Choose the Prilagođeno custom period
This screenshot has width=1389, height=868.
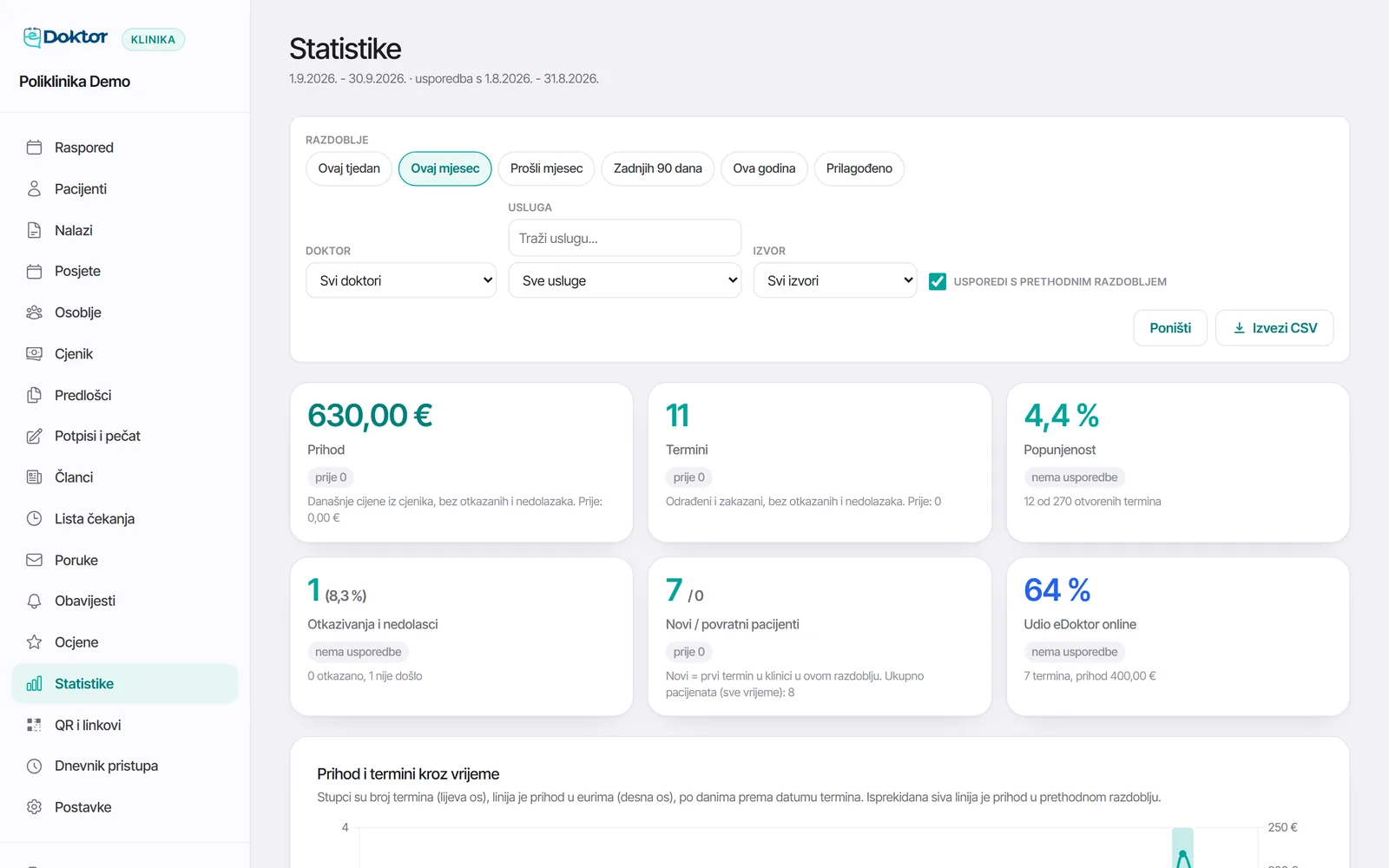point(859,168)
